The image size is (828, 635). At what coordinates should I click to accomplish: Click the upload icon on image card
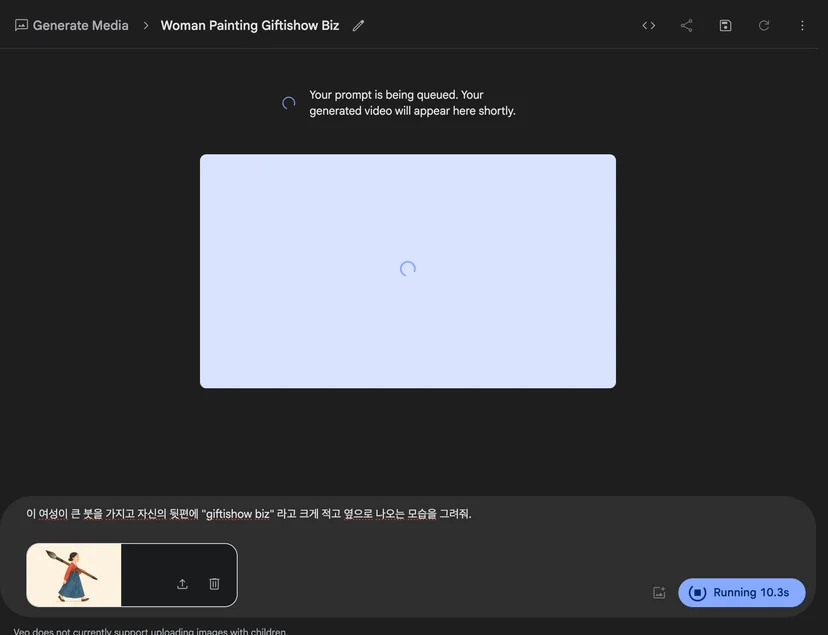click(x=182, y=584)
